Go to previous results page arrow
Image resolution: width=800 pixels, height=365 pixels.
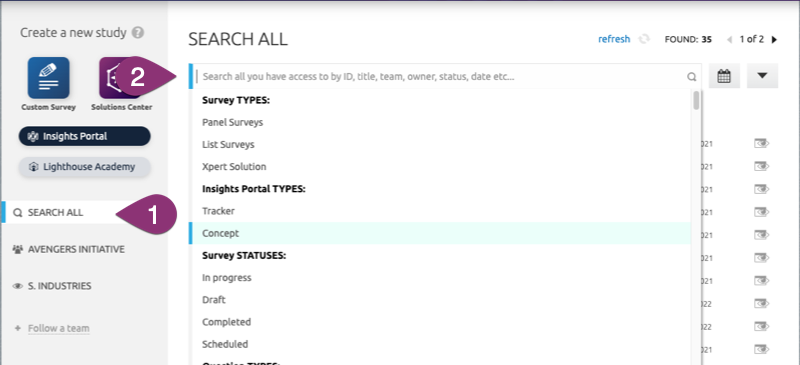pyautogui.click(x=730, y=39)
